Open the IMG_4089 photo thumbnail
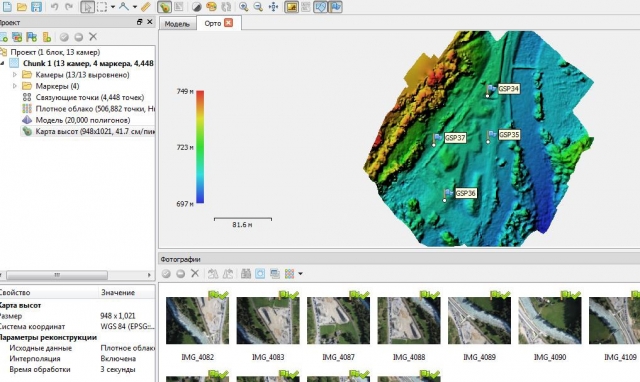The image size is (640, 382). tap(479, 320)
